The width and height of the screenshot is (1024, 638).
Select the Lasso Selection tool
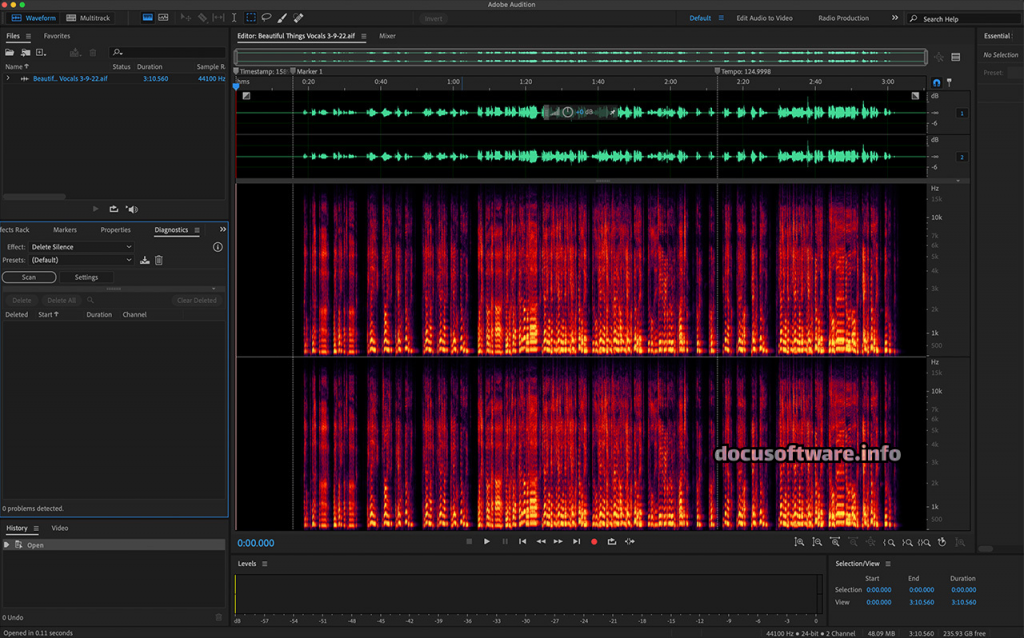click(266, 18)
